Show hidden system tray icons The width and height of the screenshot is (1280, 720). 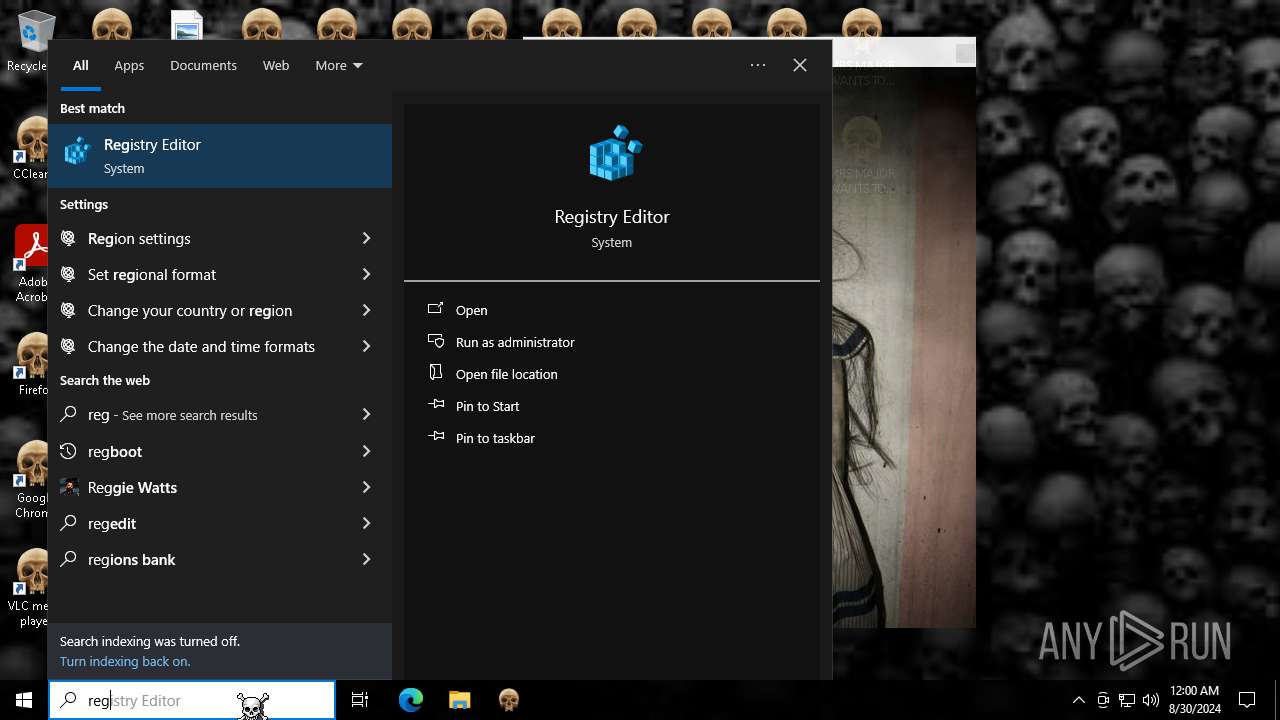[1078, 700]
